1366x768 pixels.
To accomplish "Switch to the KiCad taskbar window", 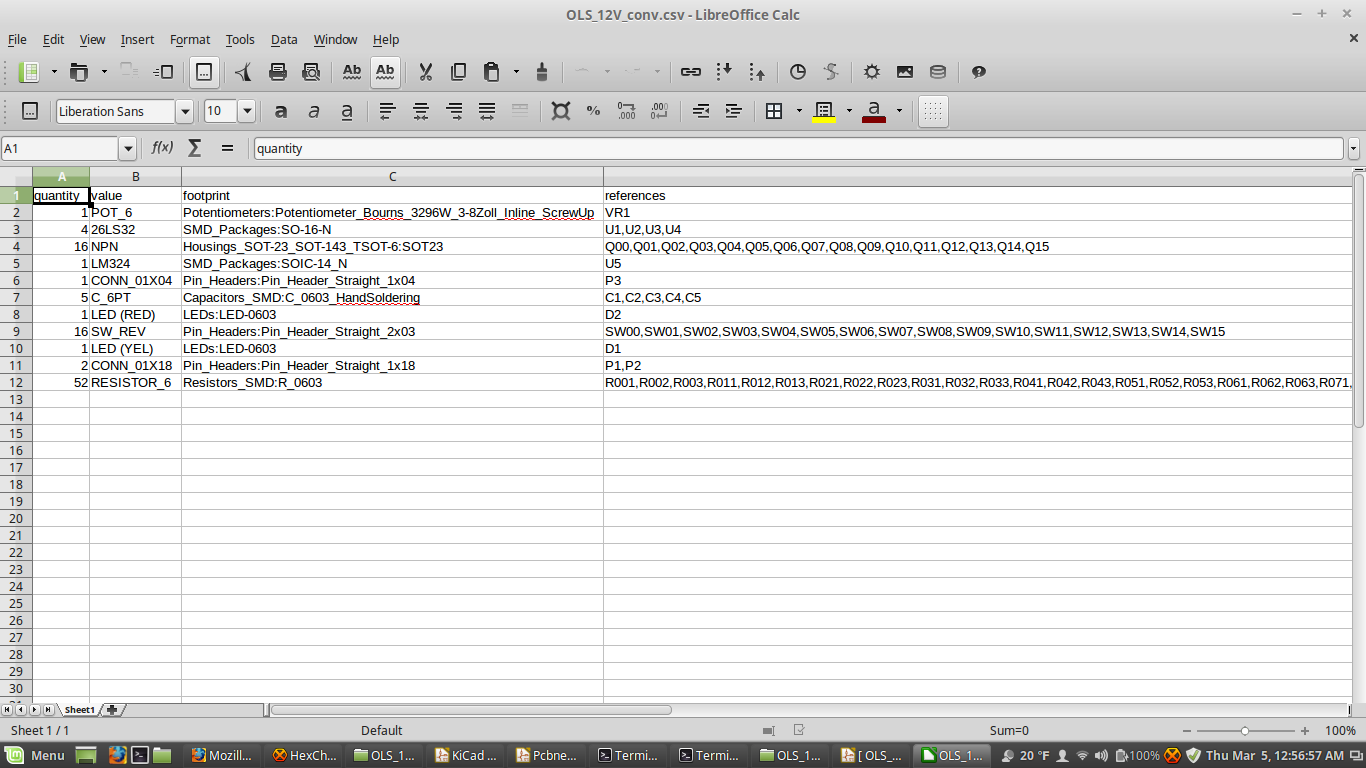I will click(467, 755).
